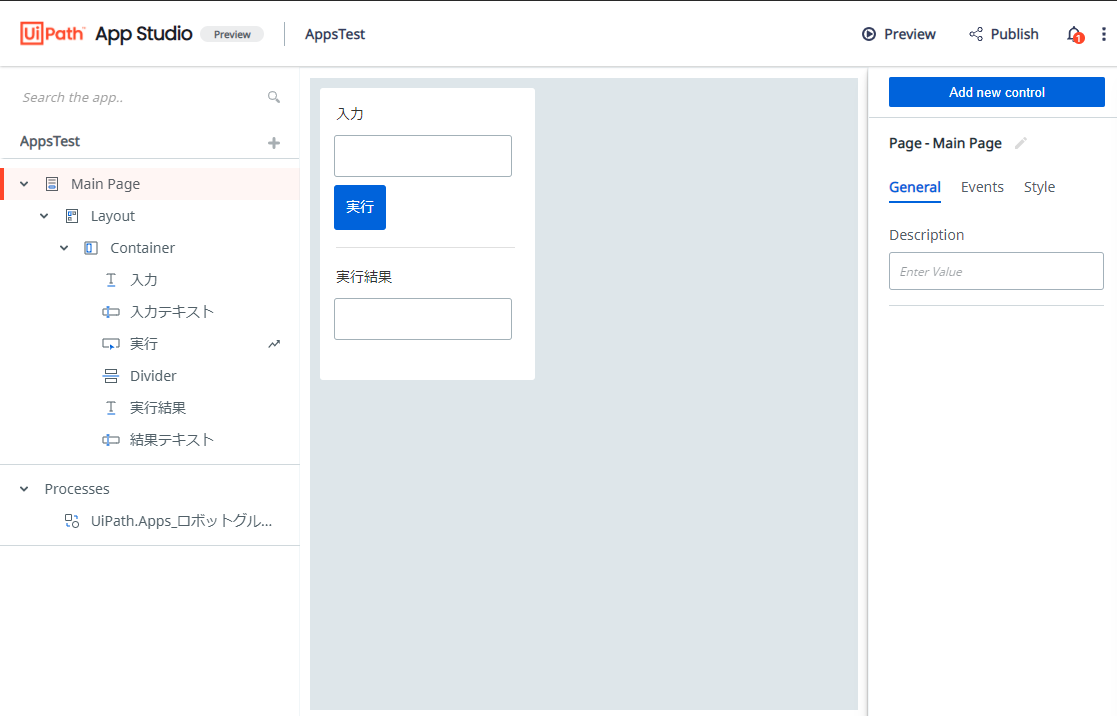Select Container in the tree
Screen dimensions: 1117x716
tap(142, 248)
